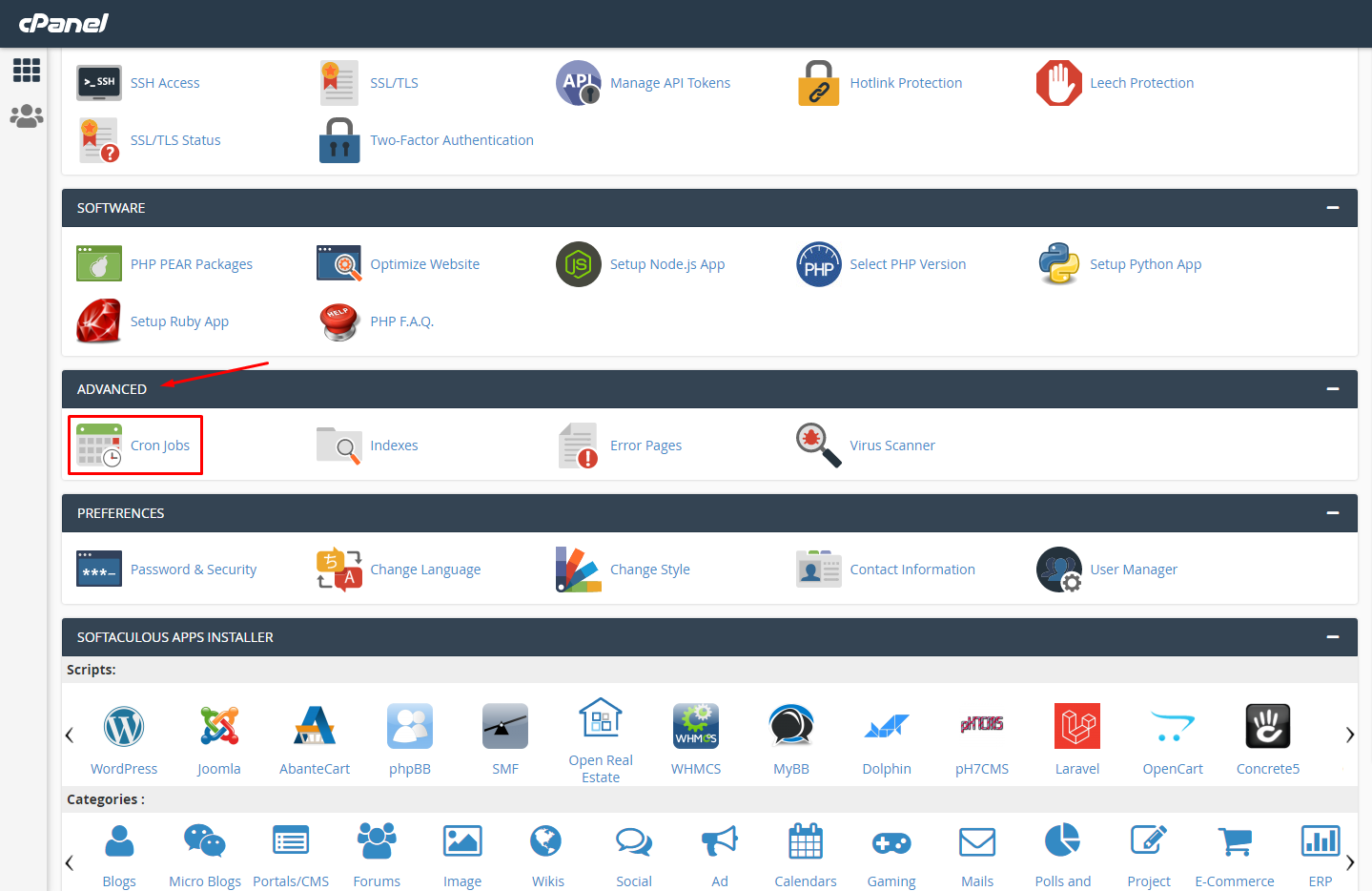Open the SSH Access terminal icon
The height and width of the screenshot is (891, 1372).
click(99, 83)
